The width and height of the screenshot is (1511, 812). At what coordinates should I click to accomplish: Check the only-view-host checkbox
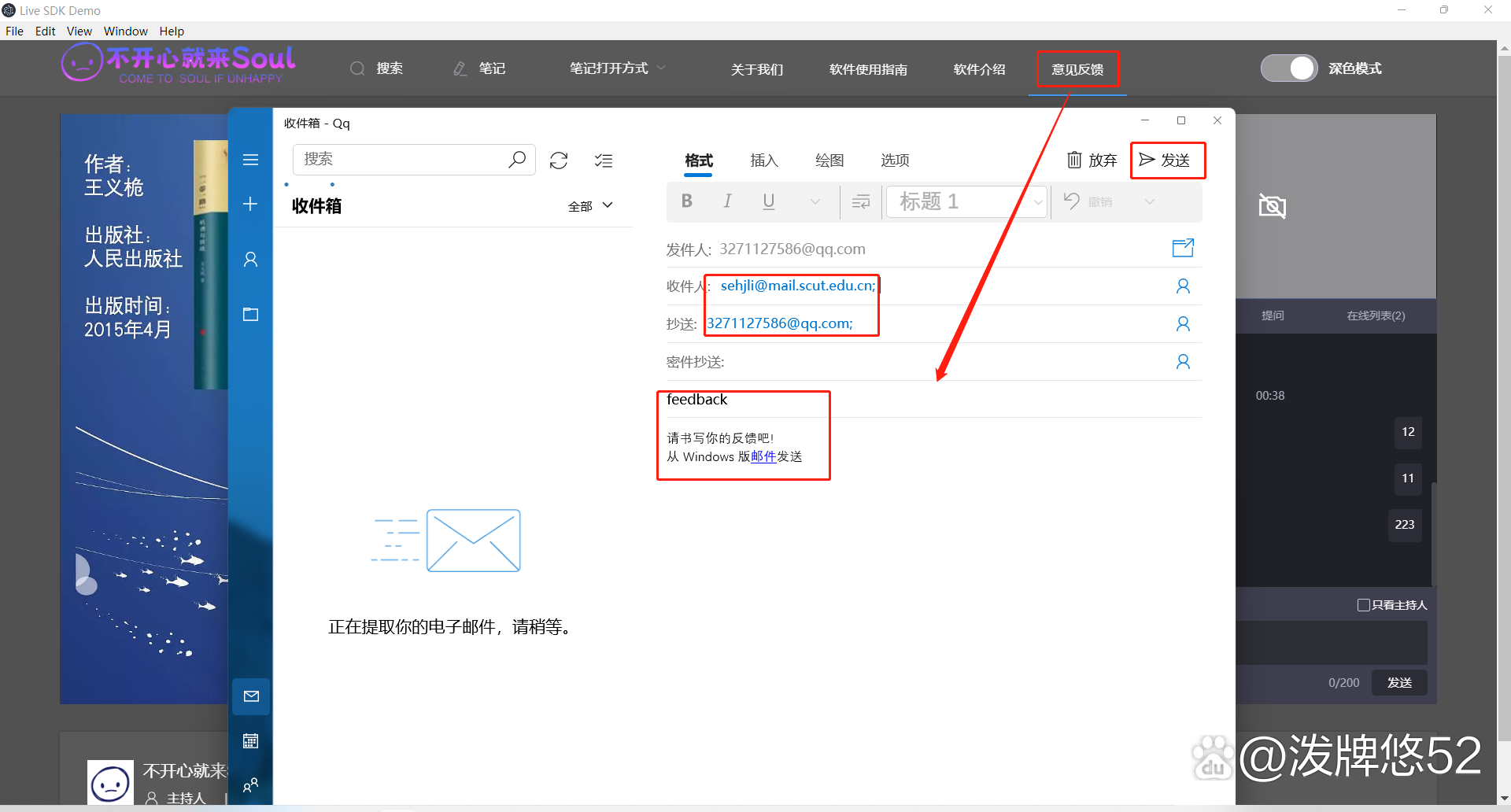click(1364, 605)
